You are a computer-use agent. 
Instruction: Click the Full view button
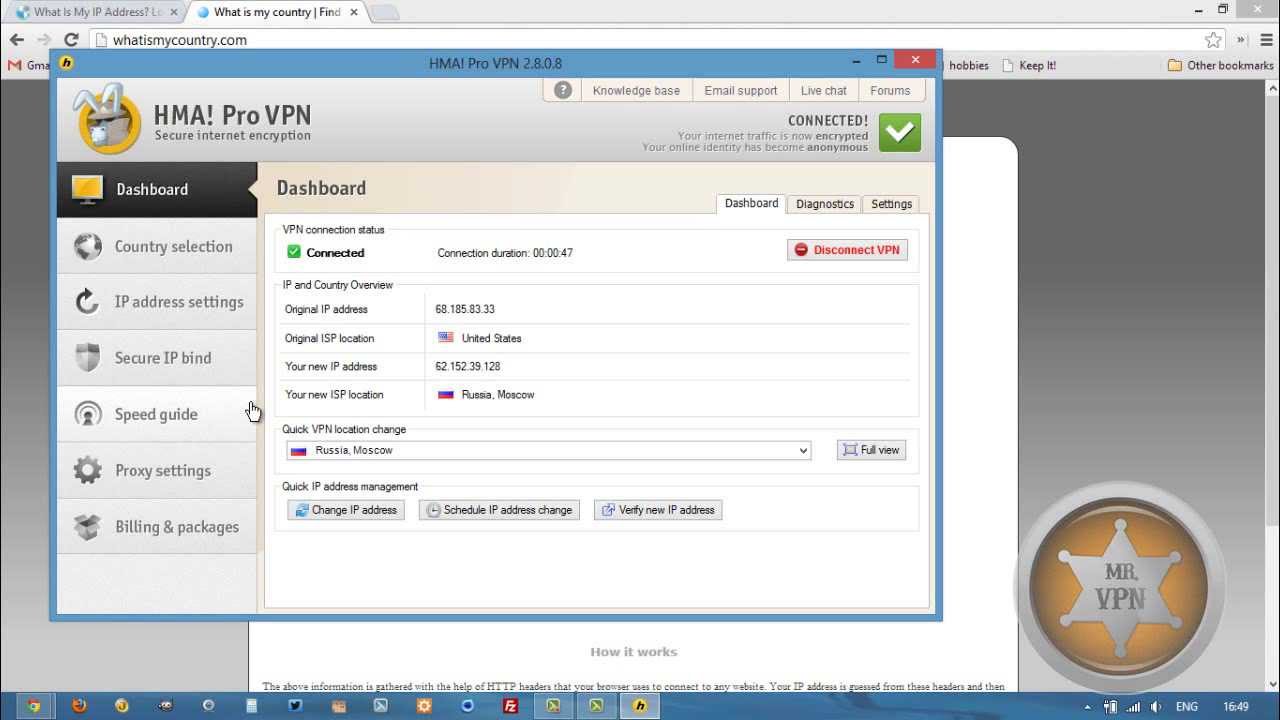[x=871, y=450]
